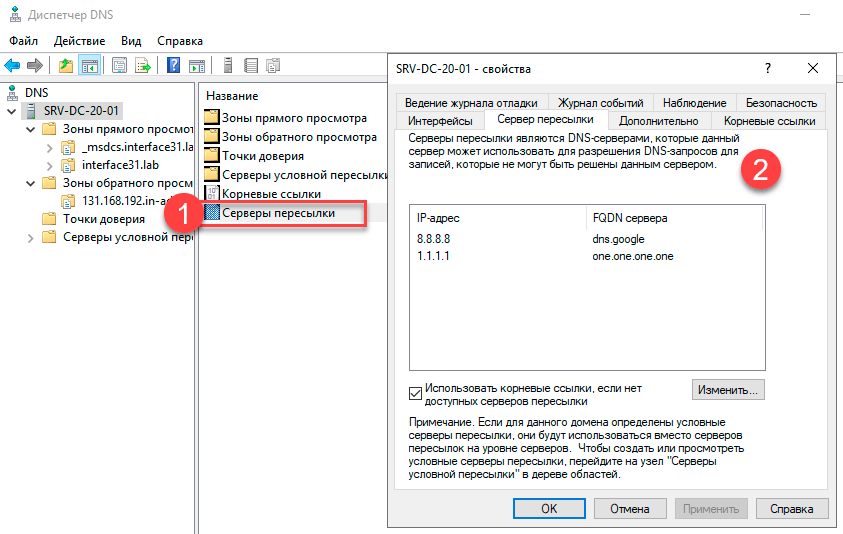Screen dimensions: 843x534
Task: Switch to the Безопасность tab
Action: (781, 103)
